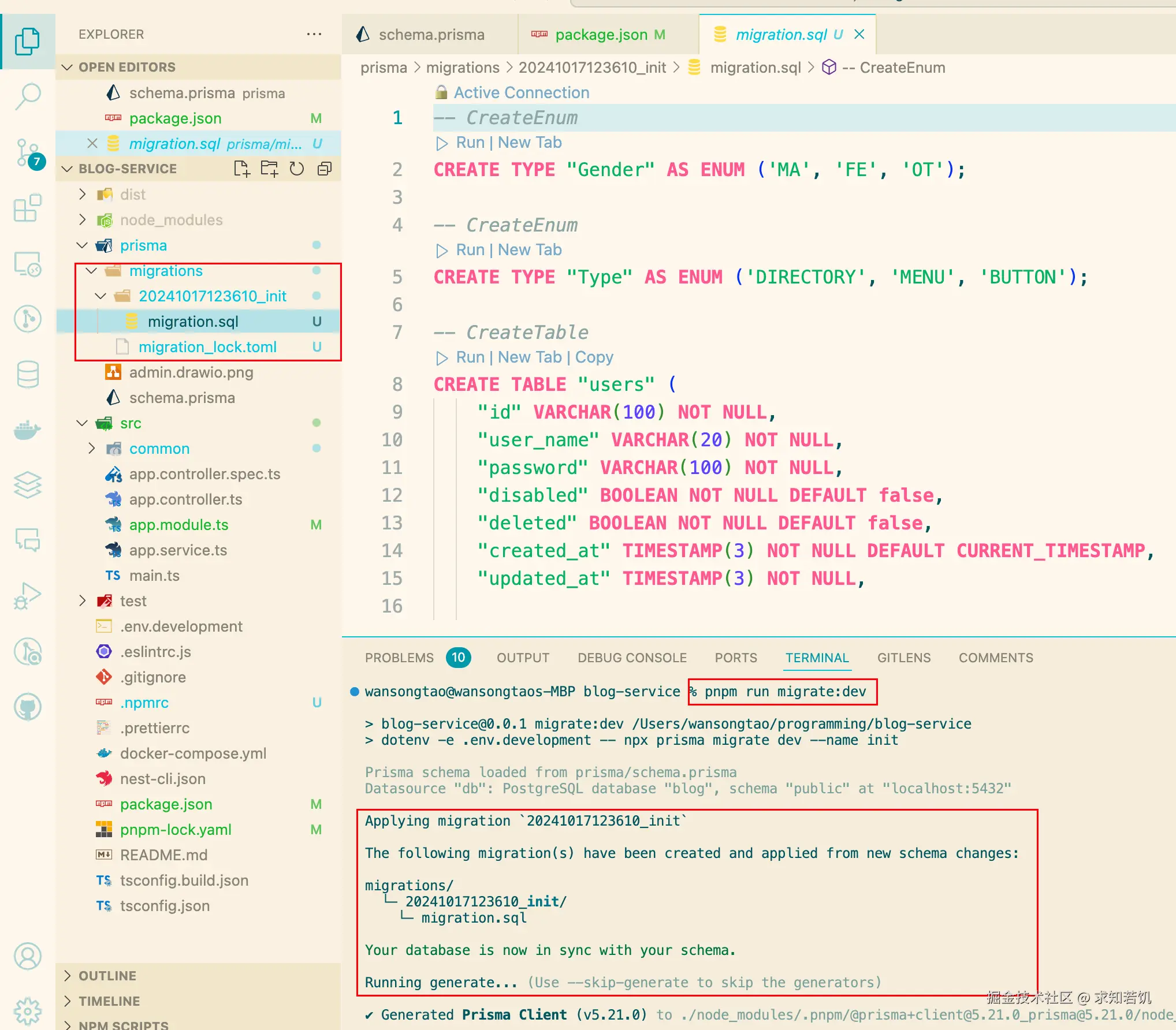Image resolution: width=1176 pixels, height=1030 pixels.
Task: Open docker-compose.yml in file tree
Action: pyautogui.click(x=193, y=753)
